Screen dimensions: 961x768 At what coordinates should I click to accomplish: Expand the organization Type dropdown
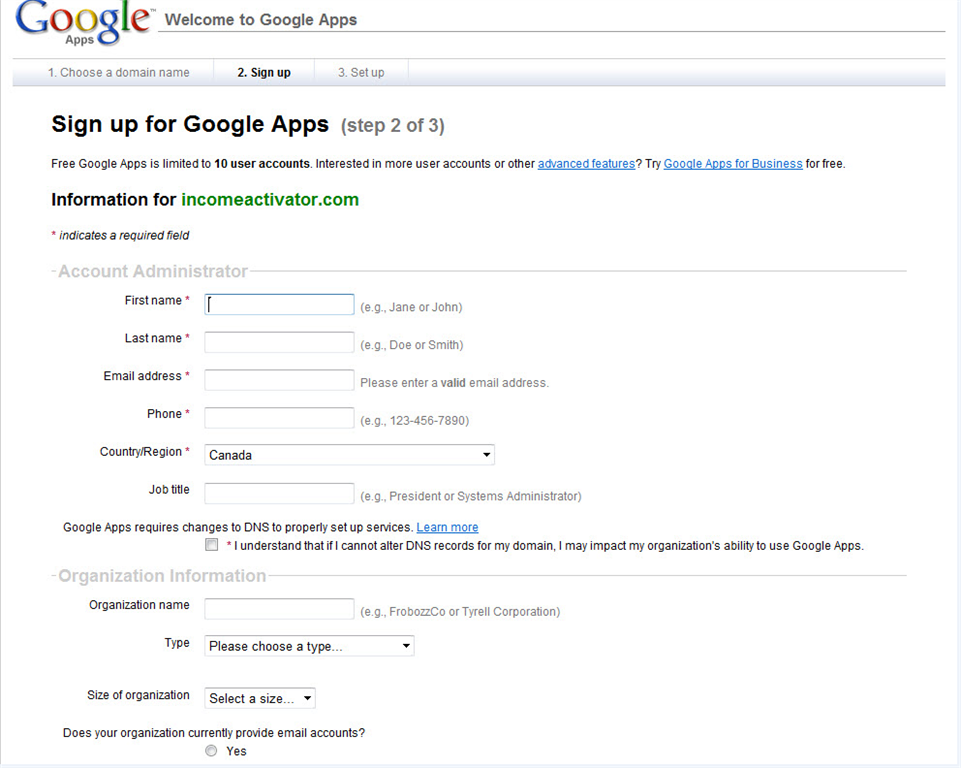click(309, 646)
